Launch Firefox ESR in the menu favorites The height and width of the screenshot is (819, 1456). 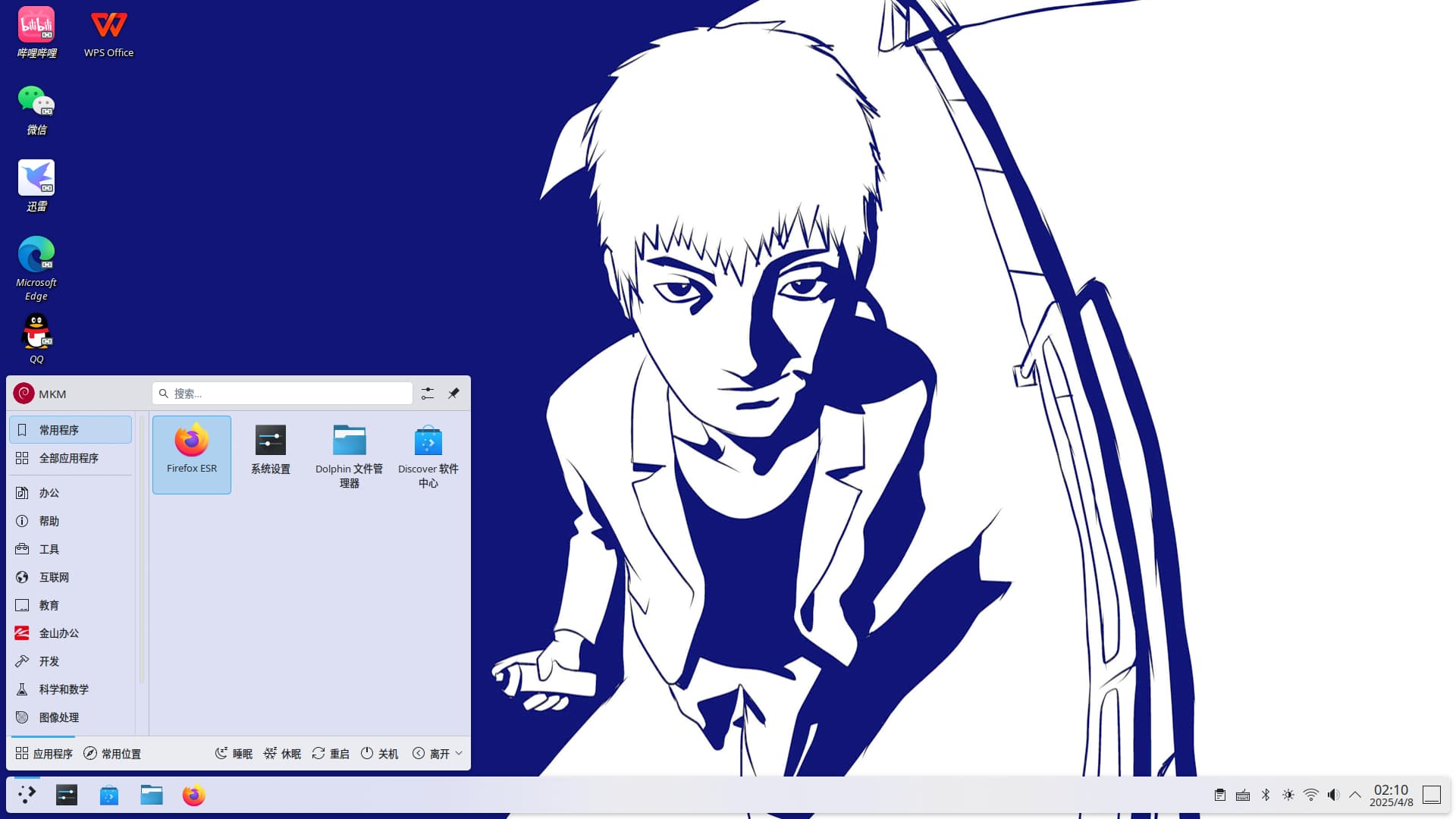tap(192, 454)
